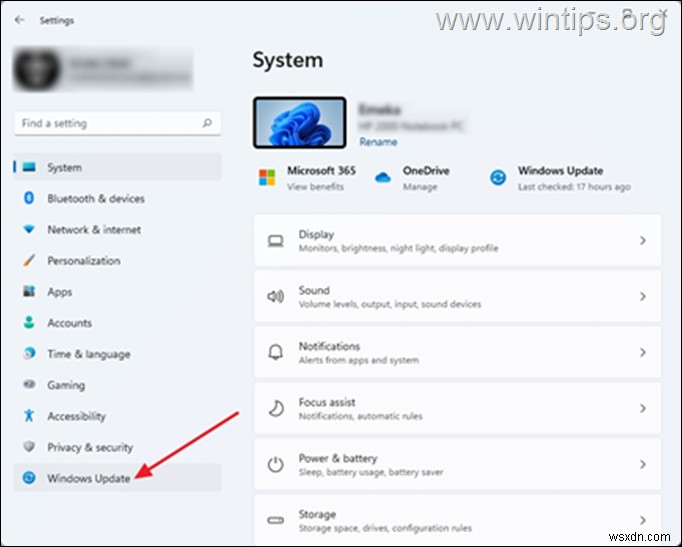The image size is (682, 547).
Task: Click the Display title text
Action: pos(316,234)
